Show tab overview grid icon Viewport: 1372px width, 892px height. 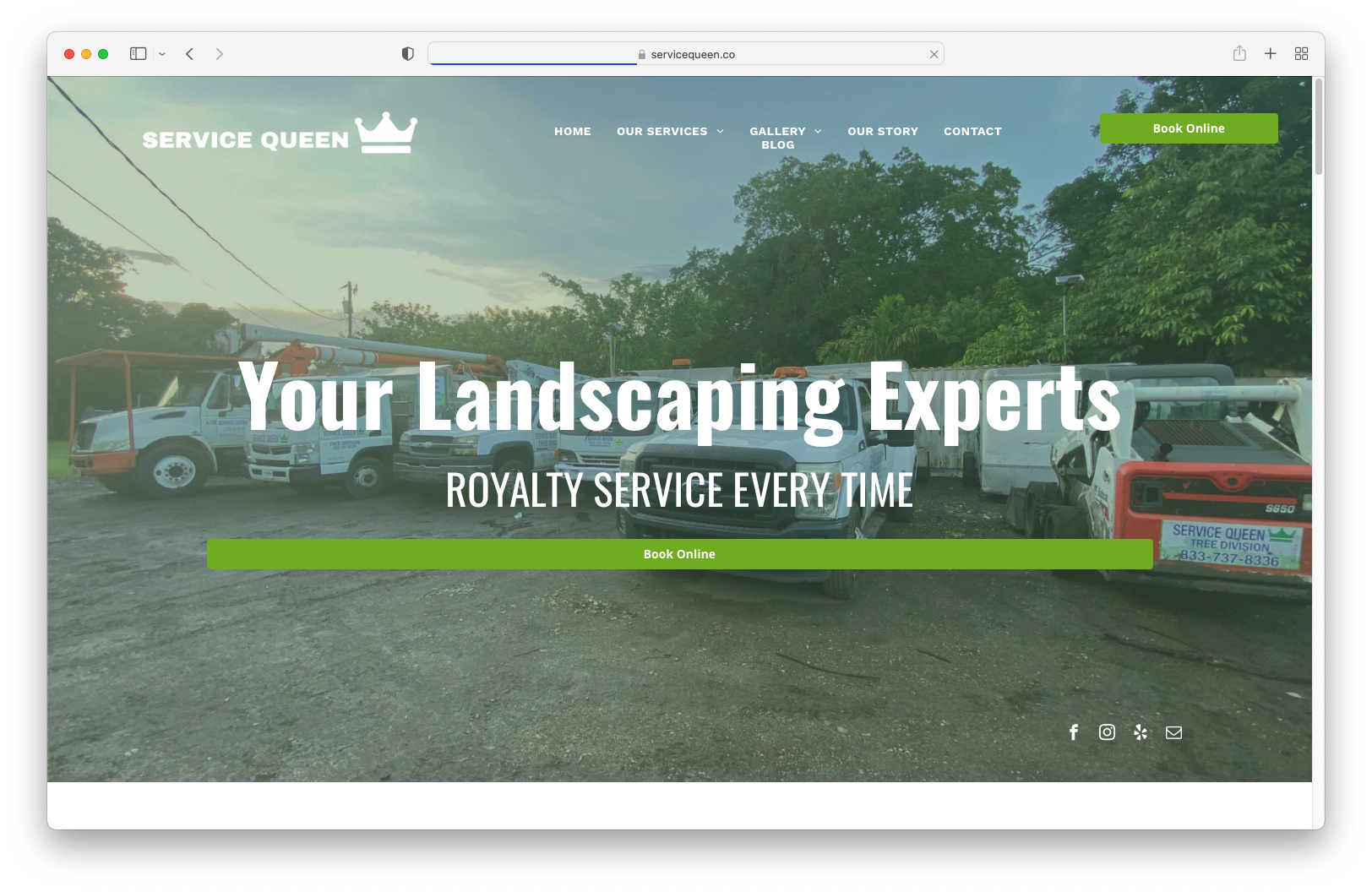click(x=1301, y=54)
